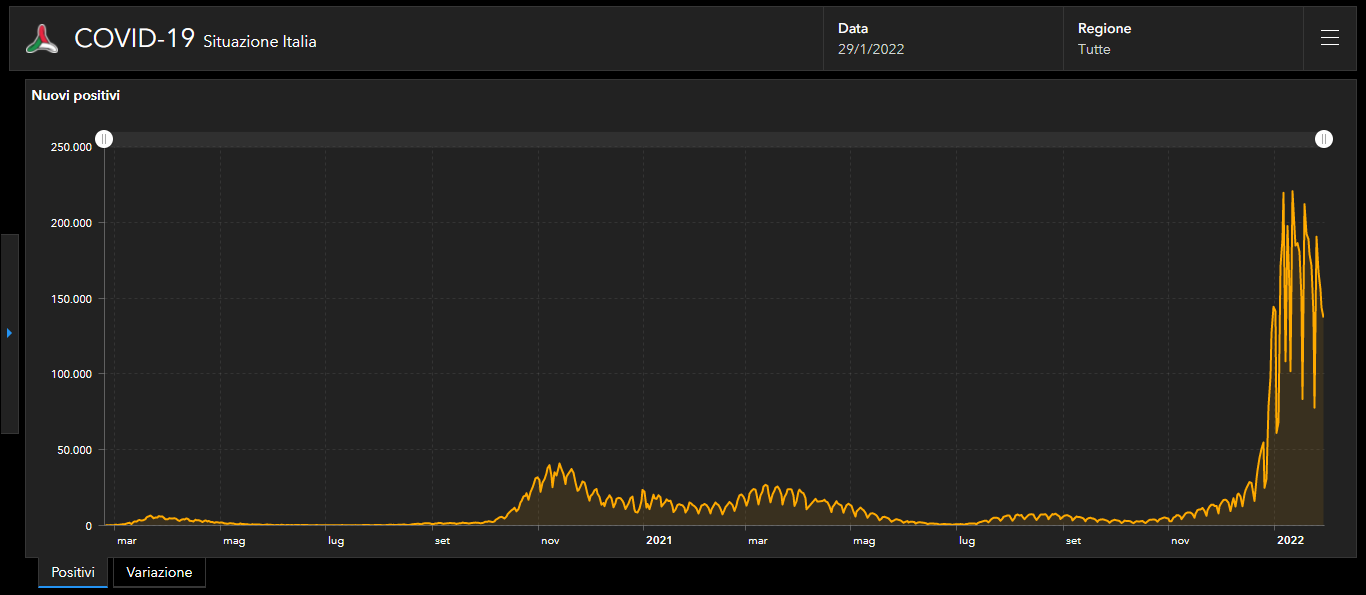
Task: Click the 29/1/2022 date value
Action: 871,49
